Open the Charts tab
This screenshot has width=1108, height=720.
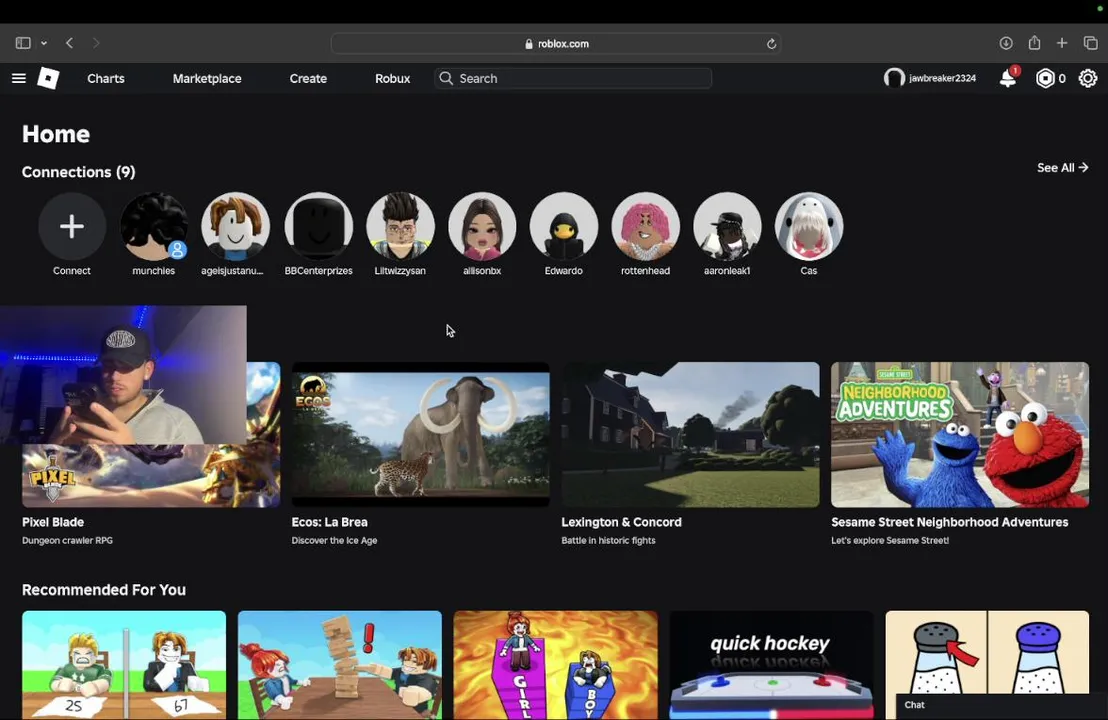[106, 78]
